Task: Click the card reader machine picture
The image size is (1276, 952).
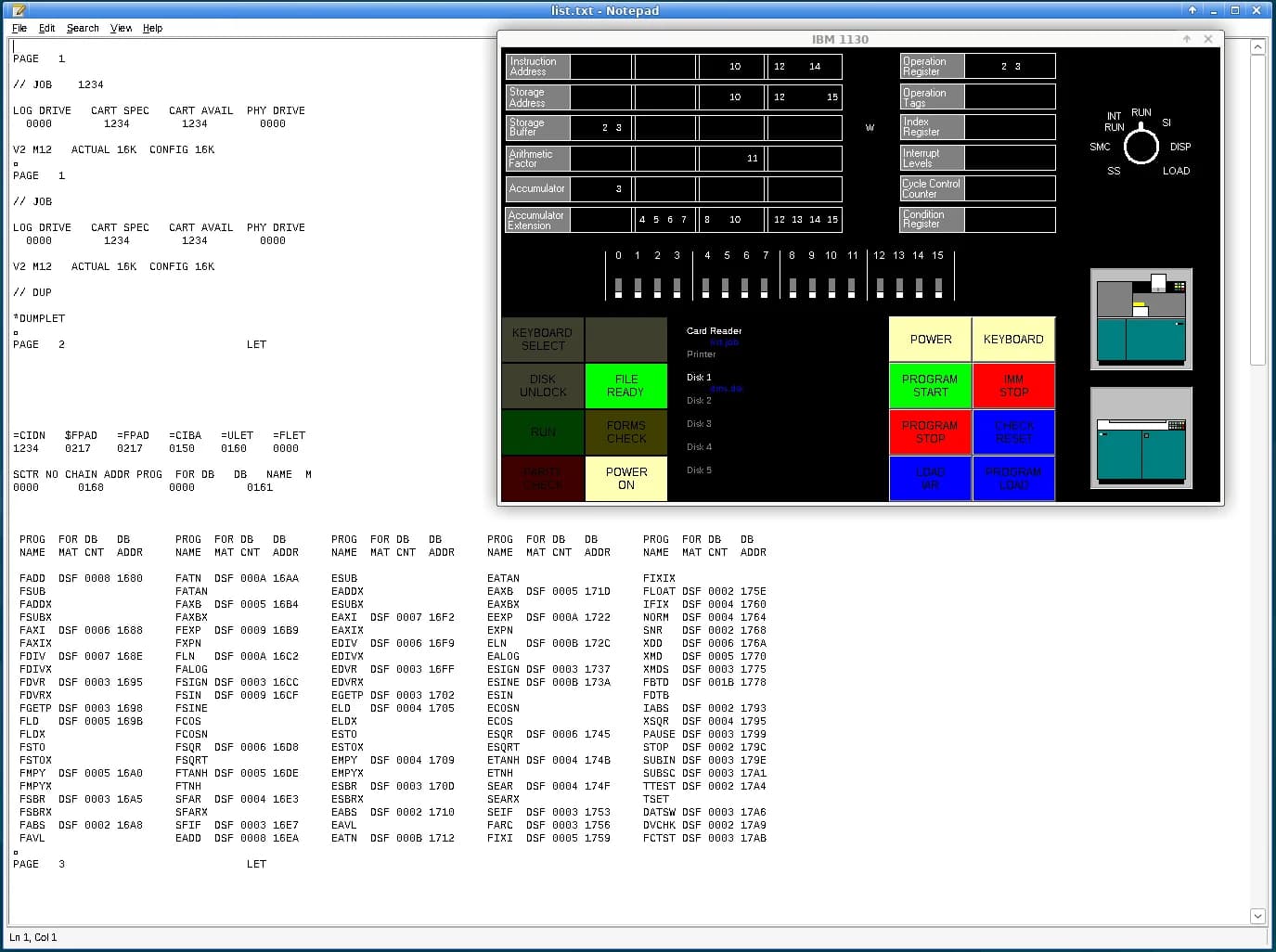Action: [x=1141, y=319]
